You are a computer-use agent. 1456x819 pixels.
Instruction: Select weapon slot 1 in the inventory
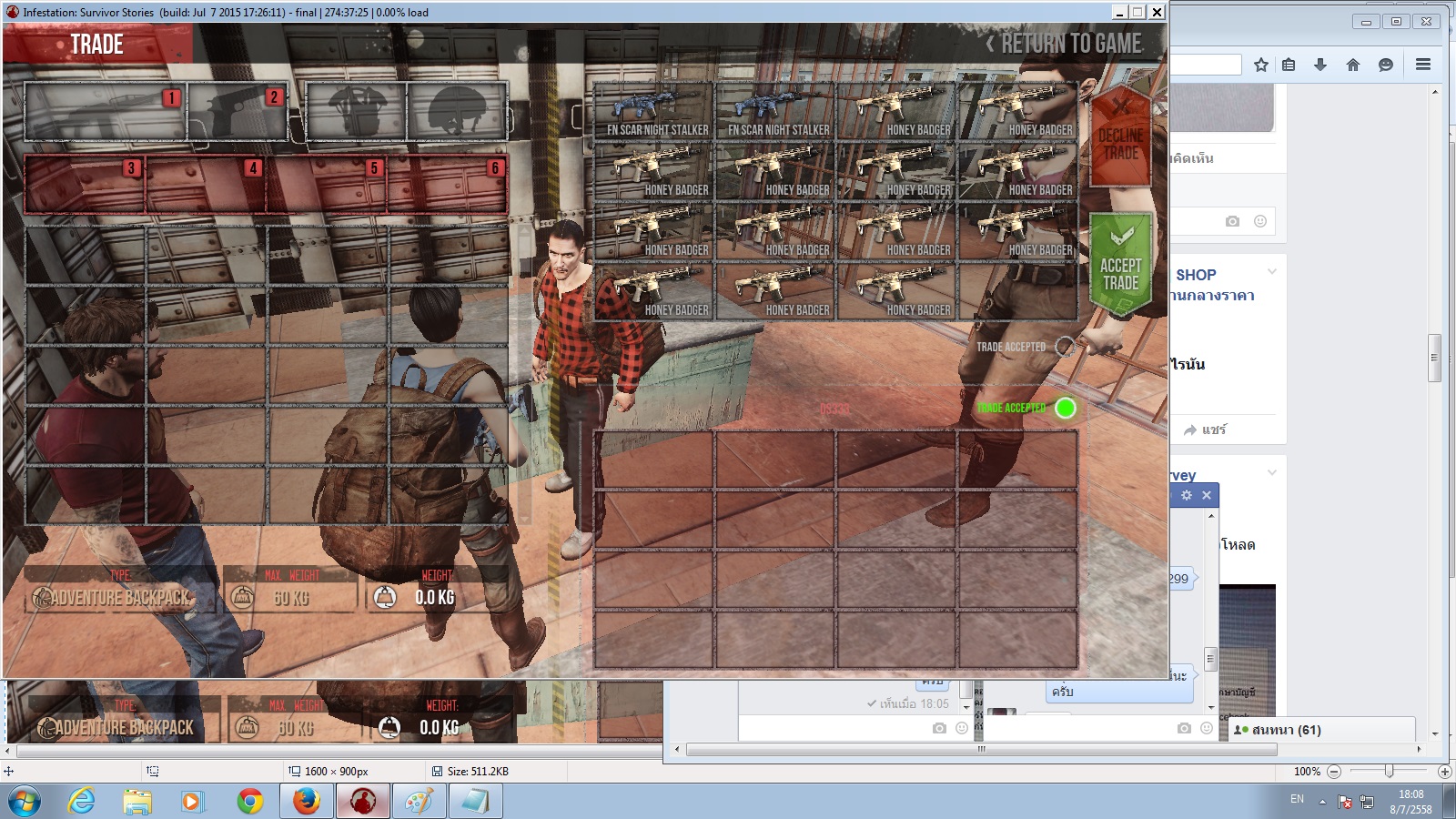pos(106,112)
